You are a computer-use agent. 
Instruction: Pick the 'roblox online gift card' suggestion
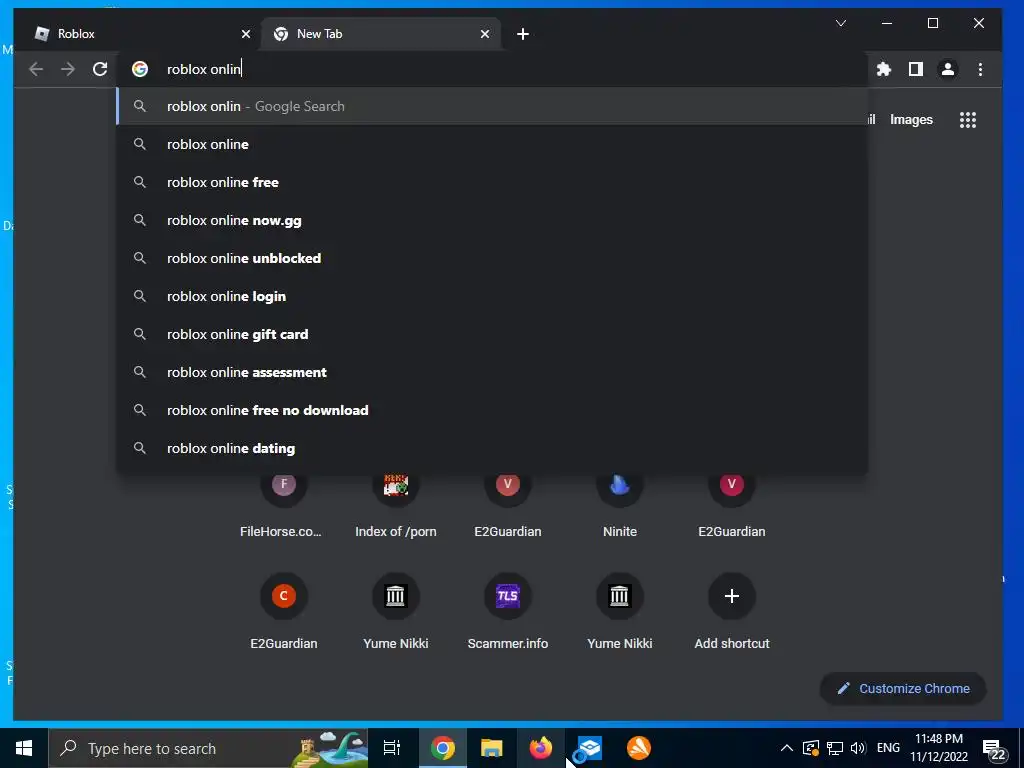click(492, 334)
